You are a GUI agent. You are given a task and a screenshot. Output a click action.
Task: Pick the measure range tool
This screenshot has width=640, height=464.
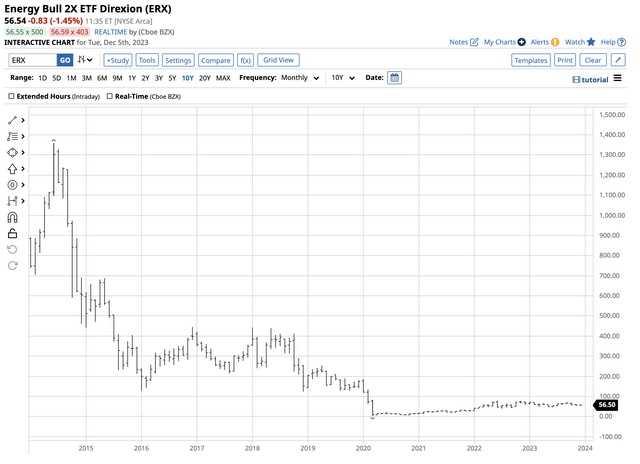click(x=12, y=201)
